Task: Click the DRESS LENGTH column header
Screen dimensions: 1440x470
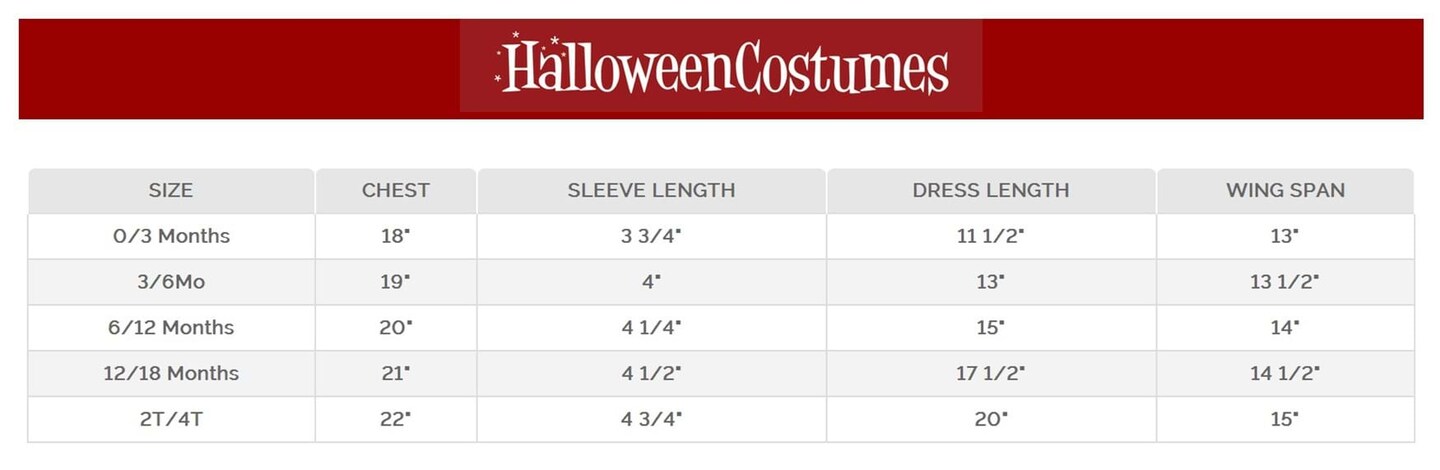Action: (x=990, y=190)
